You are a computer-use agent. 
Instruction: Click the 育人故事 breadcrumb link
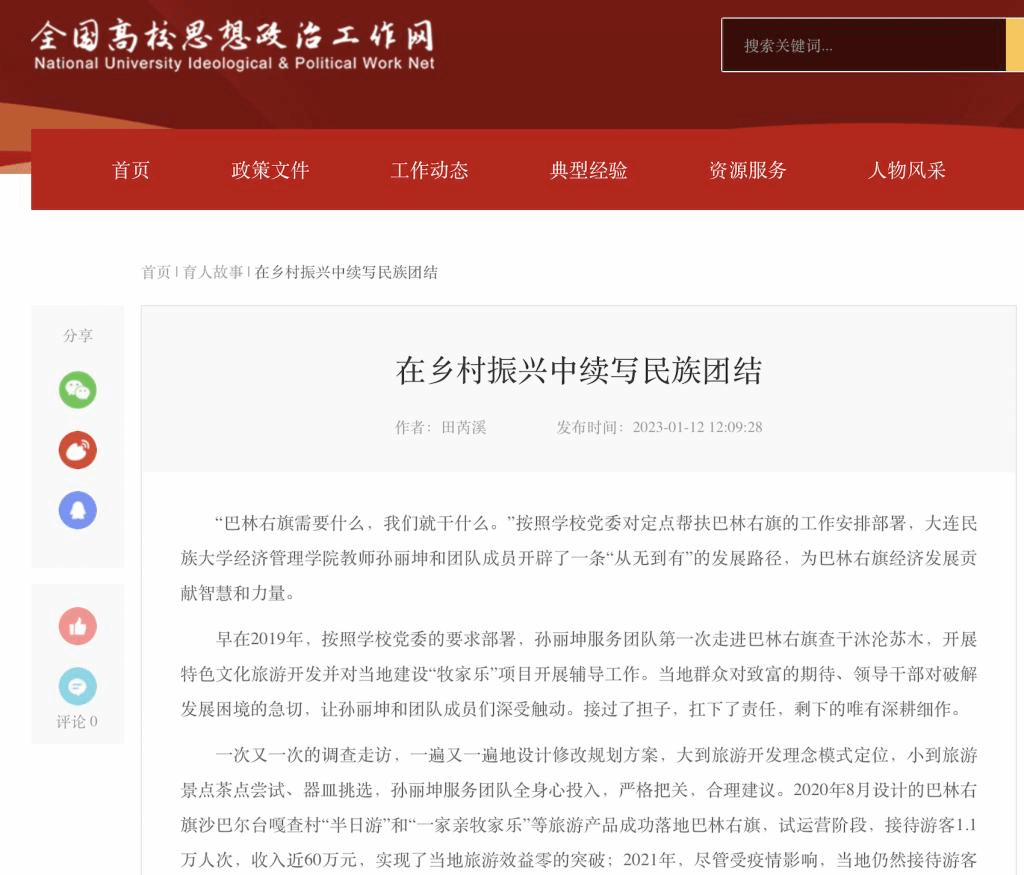click(213, 272)
